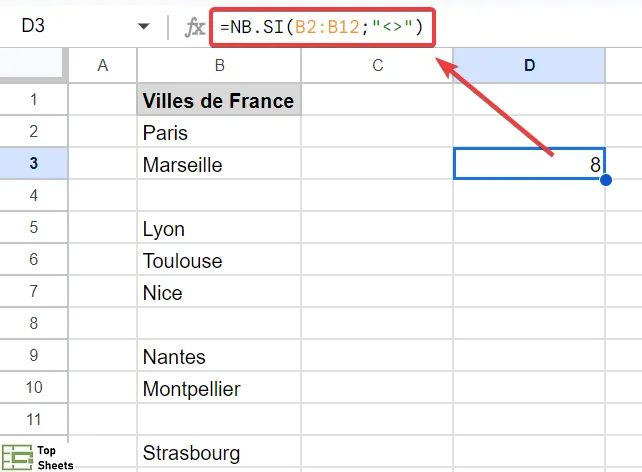The width and height of the screenshot is (642, 472).
Task: Select the cell containing Marseille
Action: pos(219,164)
